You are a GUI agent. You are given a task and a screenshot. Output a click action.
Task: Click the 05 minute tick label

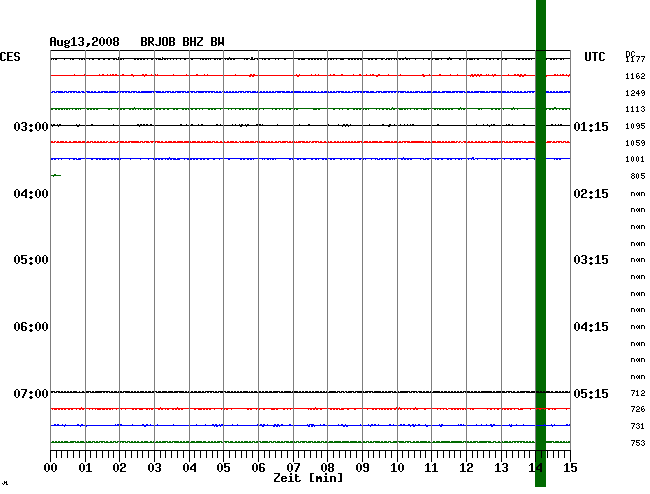(x=223, y=468)
